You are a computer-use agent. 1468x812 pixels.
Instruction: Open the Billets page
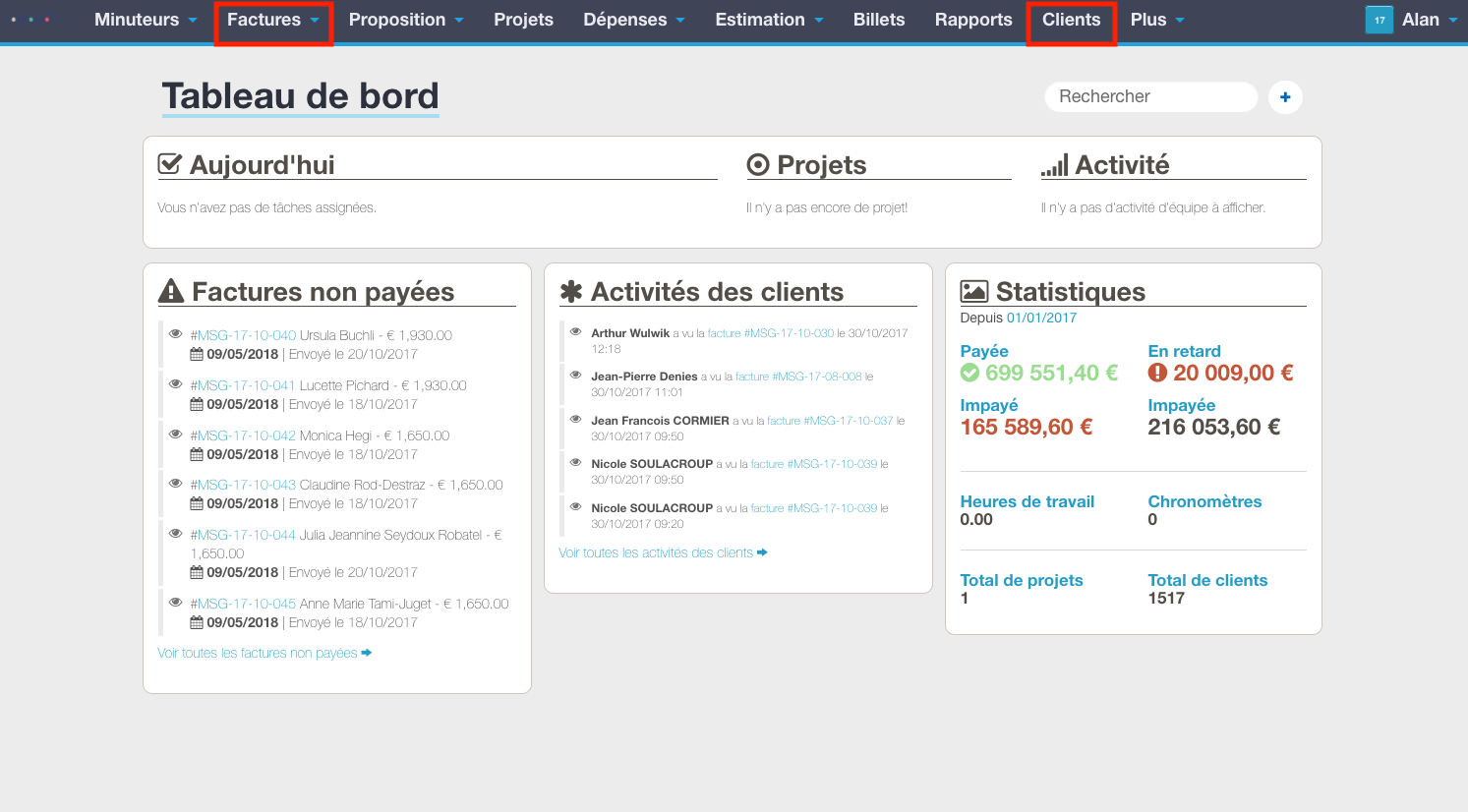pyautogui.click(x=879, y=20)
